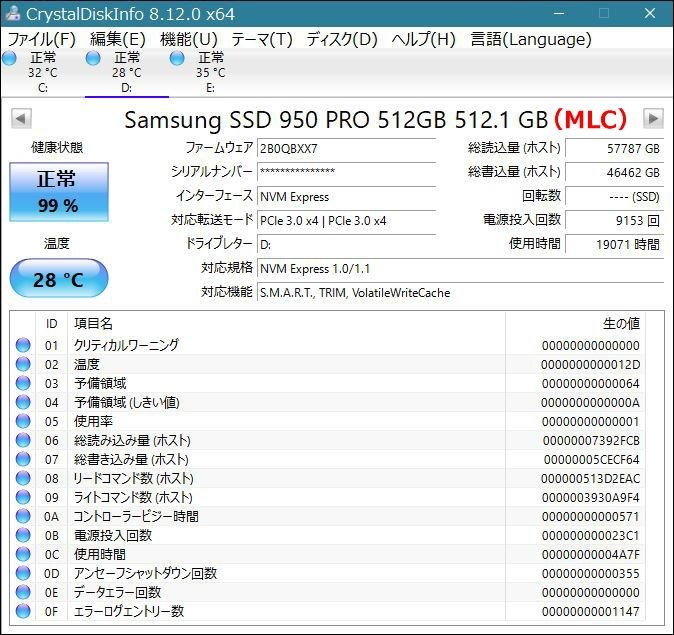Click status orb of attribute 01 row
This screenshot has width=674, height=635.
(23, 345)
